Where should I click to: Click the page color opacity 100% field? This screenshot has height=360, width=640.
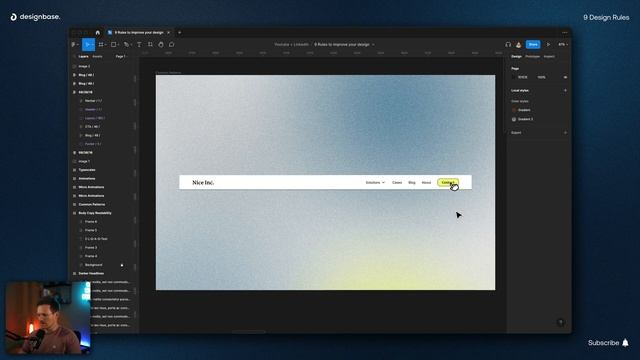pyautogui.click(x=541, y=77)
